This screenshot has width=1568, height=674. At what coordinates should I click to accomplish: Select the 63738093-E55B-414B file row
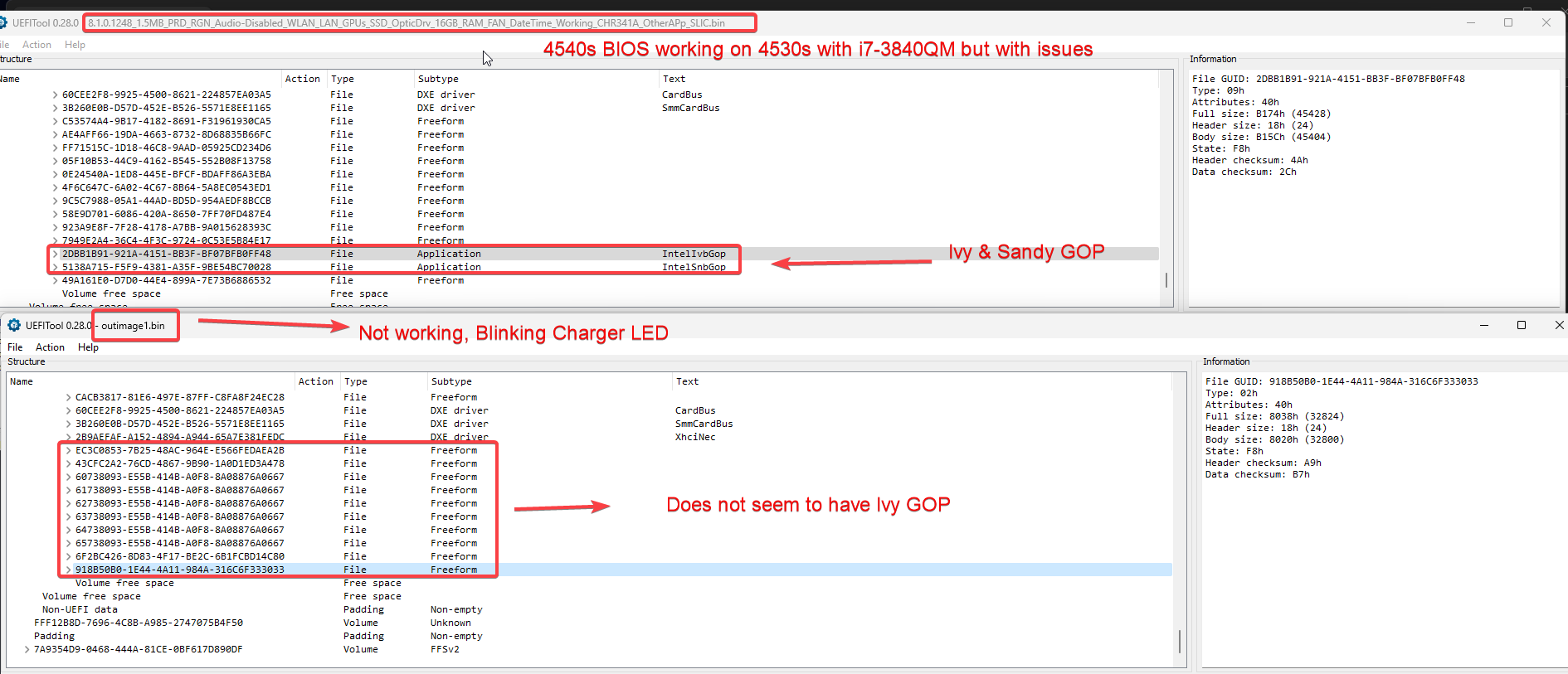point(589,516)
